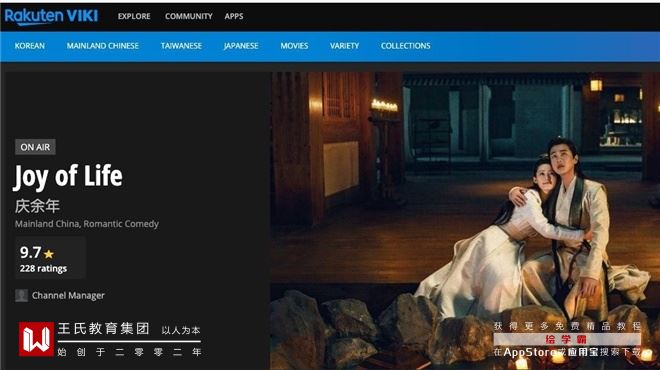660x370 pixels.
Task: Click the ON AIR badge
Action: [35, 147]
